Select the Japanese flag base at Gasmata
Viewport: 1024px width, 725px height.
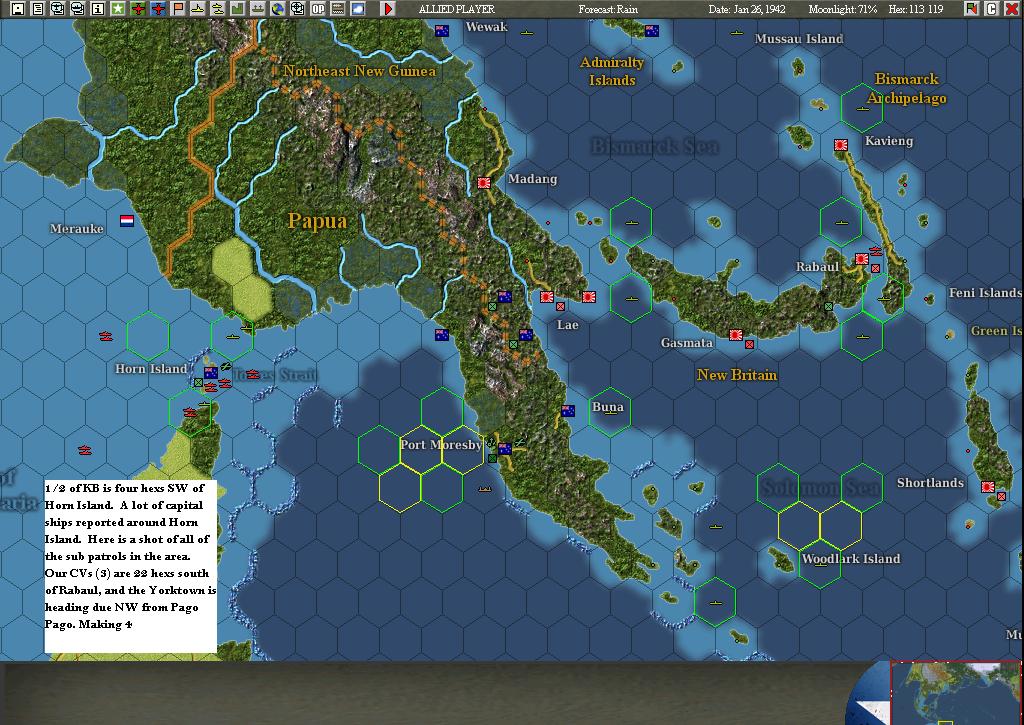point(736,335)
